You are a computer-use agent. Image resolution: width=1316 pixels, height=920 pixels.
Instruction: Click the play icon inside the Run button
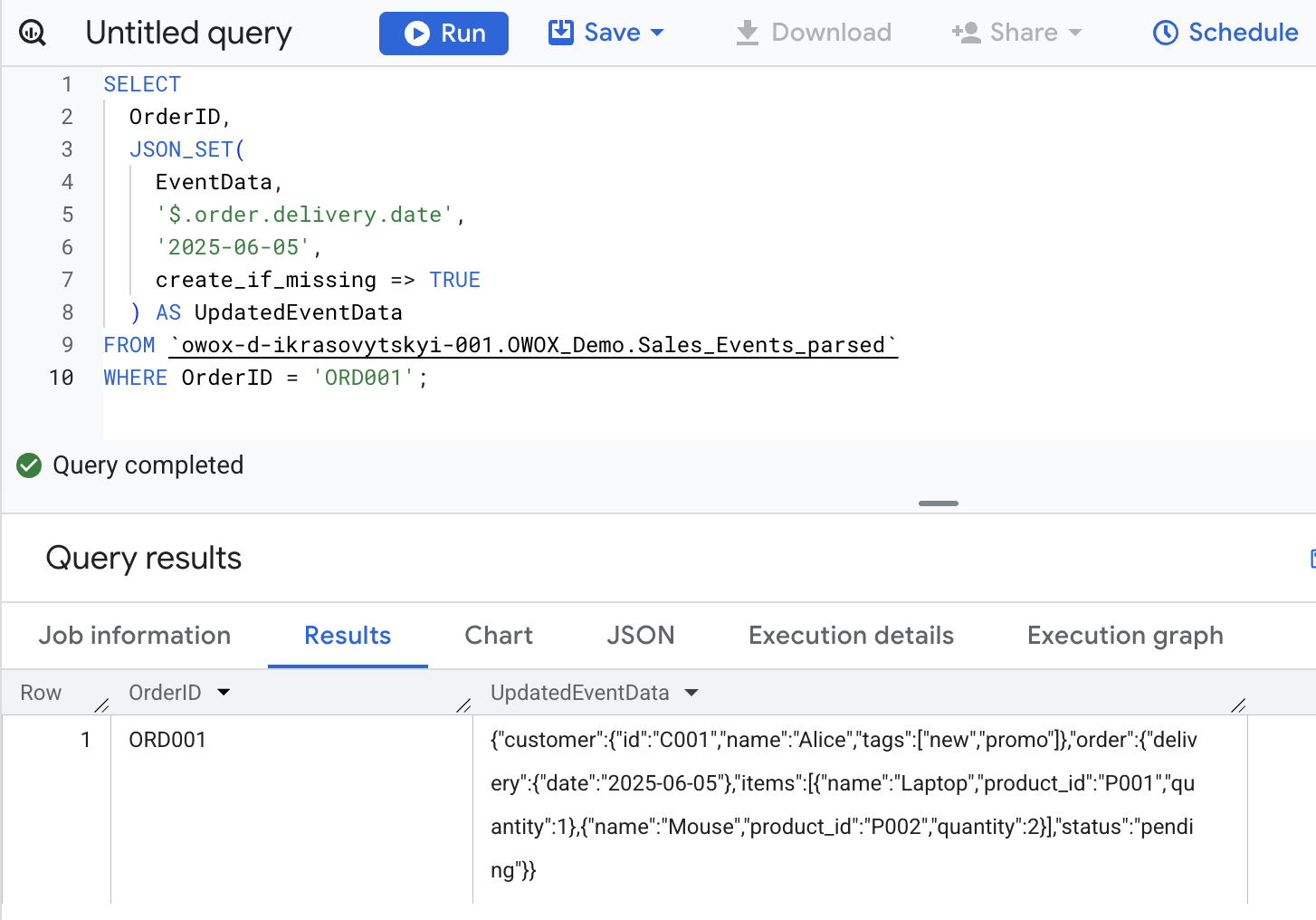(x=417, y=34)
